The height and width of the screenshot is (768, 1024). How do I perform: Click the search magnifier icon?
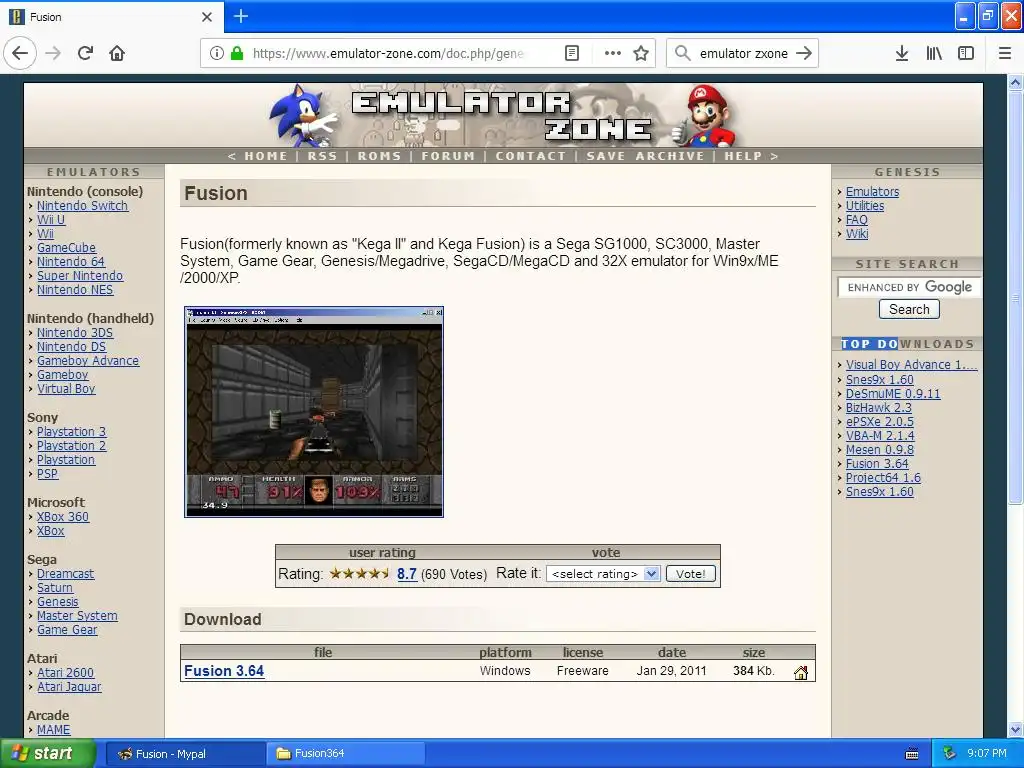(682, 53)
